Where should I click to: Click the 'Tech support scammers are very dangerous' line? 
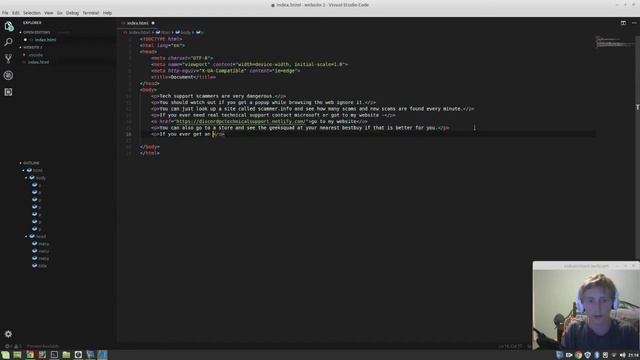click(218, 96)
